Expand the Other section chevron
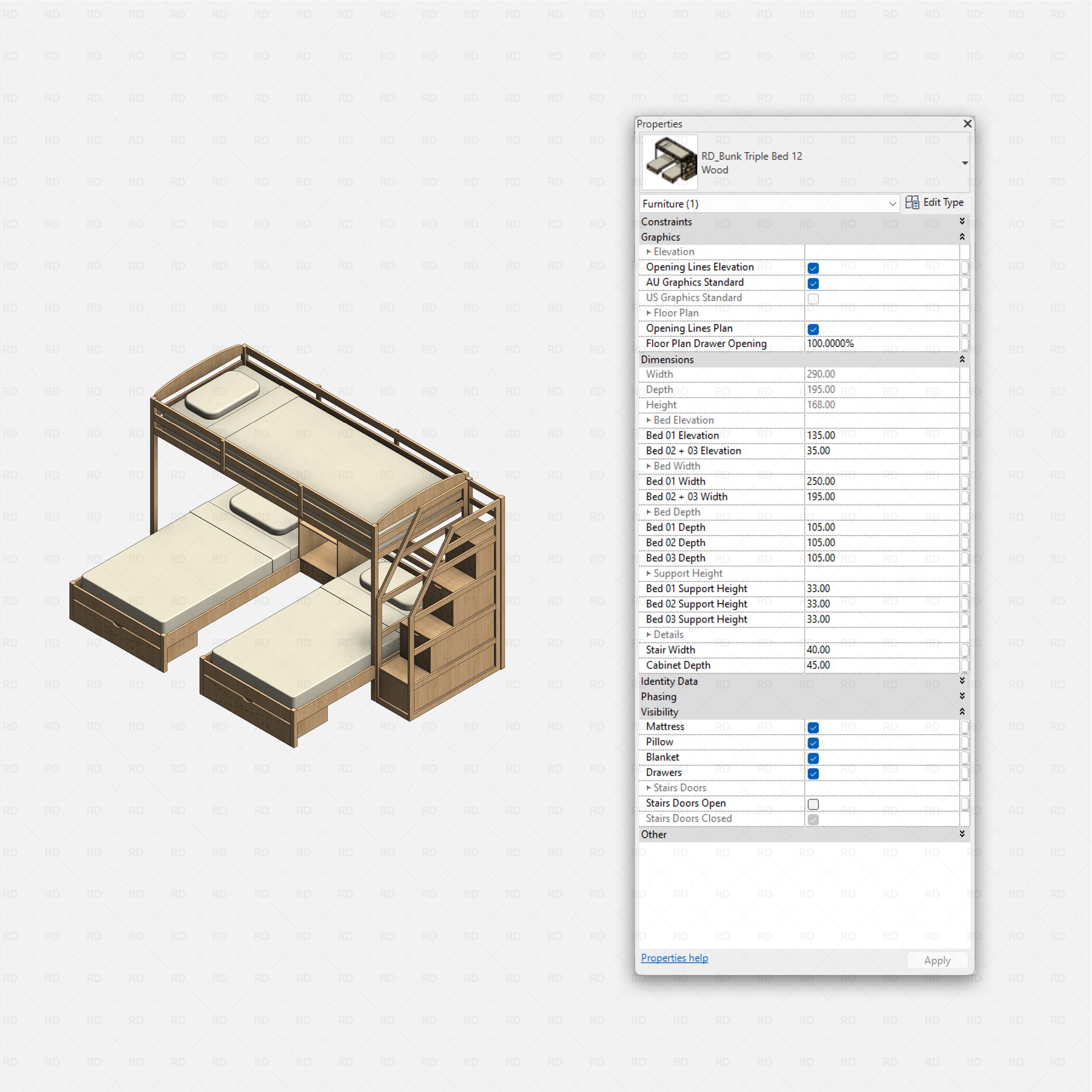This screenshot has height=1092, width=1092. point(962,834)
